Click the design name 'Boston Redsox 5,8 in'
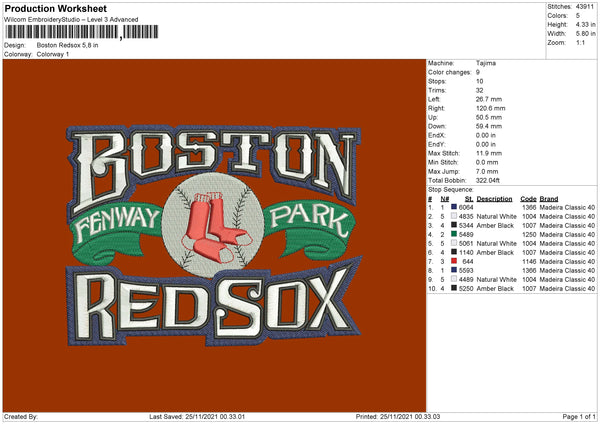 pyautogui.click(x=67, y=45)
